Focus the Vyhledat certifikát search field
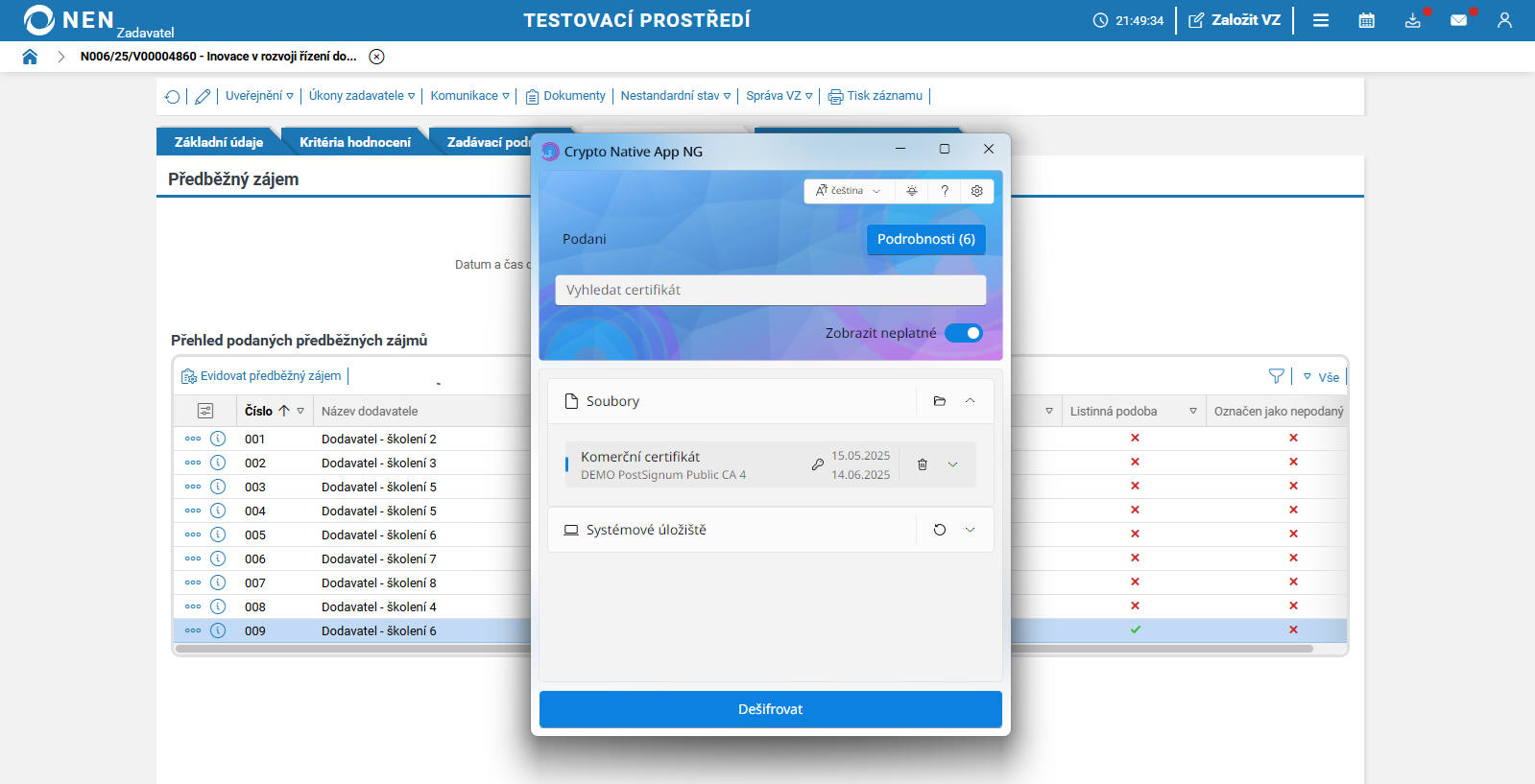The image size is (1535, 784). [x=771, y=290]
